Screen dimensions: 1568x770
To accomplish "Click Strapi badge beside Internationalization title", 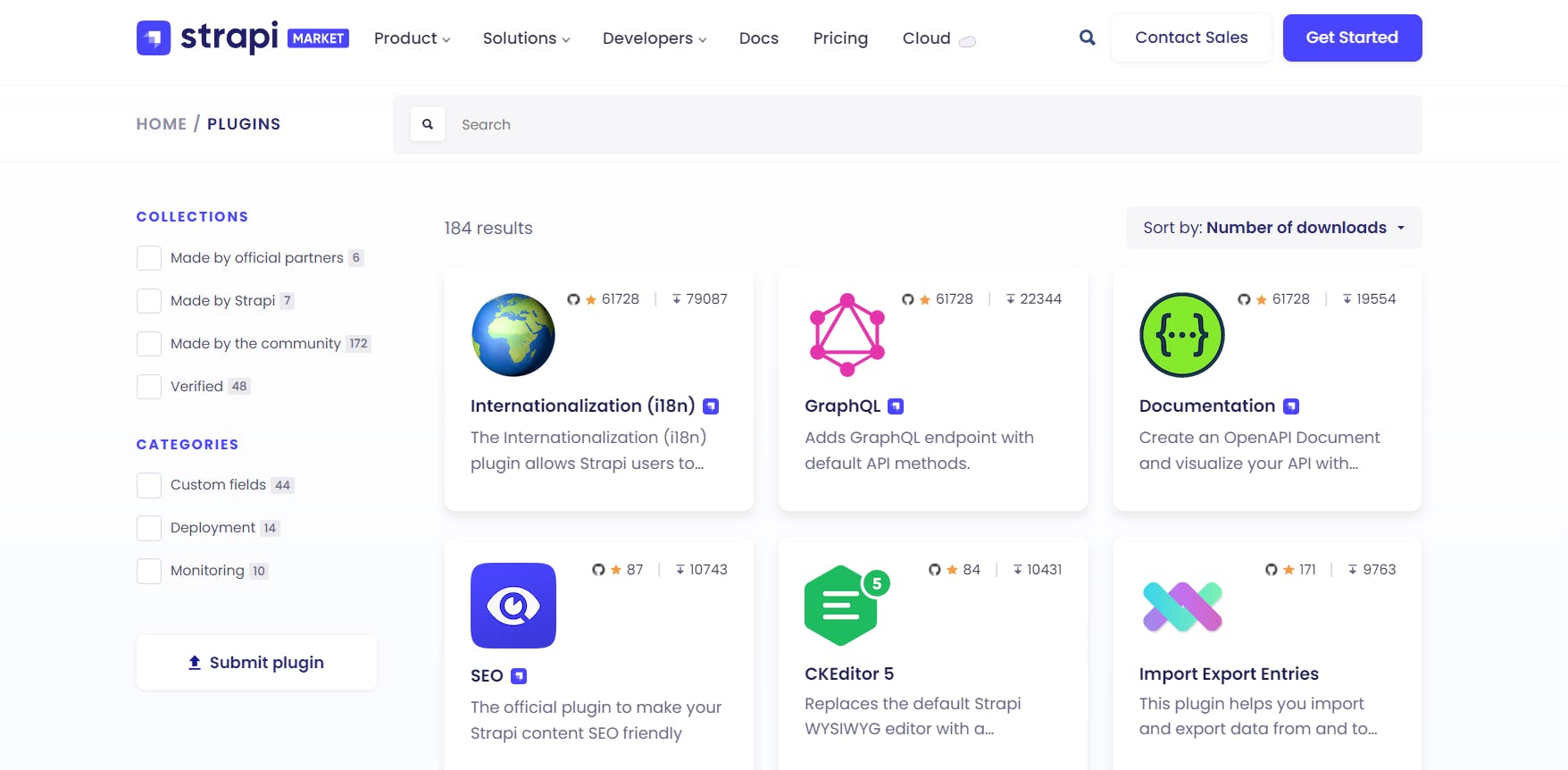I will pyautogui.click(x=711, y=406).
